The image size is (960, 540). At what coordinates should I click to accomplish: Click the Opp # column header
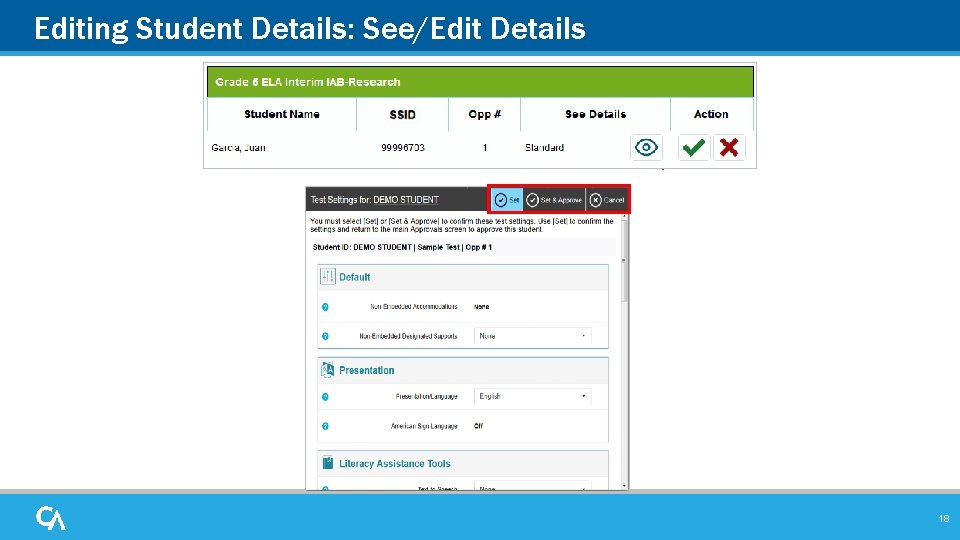[x=484, y=114]
